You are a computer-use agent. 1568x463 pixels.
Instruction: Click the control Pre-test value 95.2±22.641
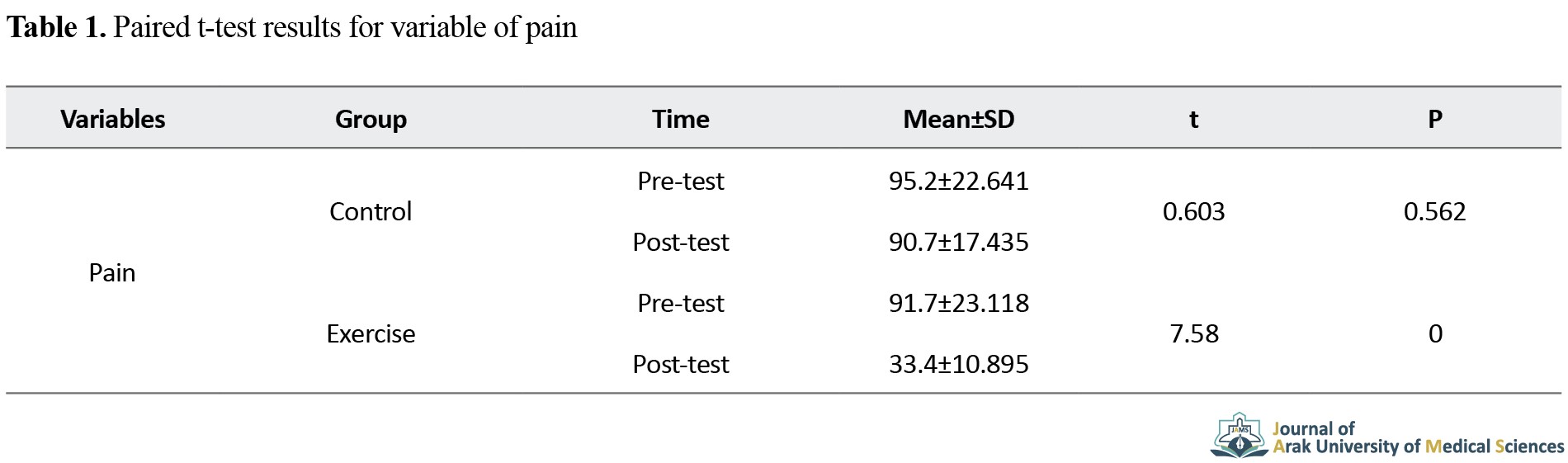(x=958, y=181)
